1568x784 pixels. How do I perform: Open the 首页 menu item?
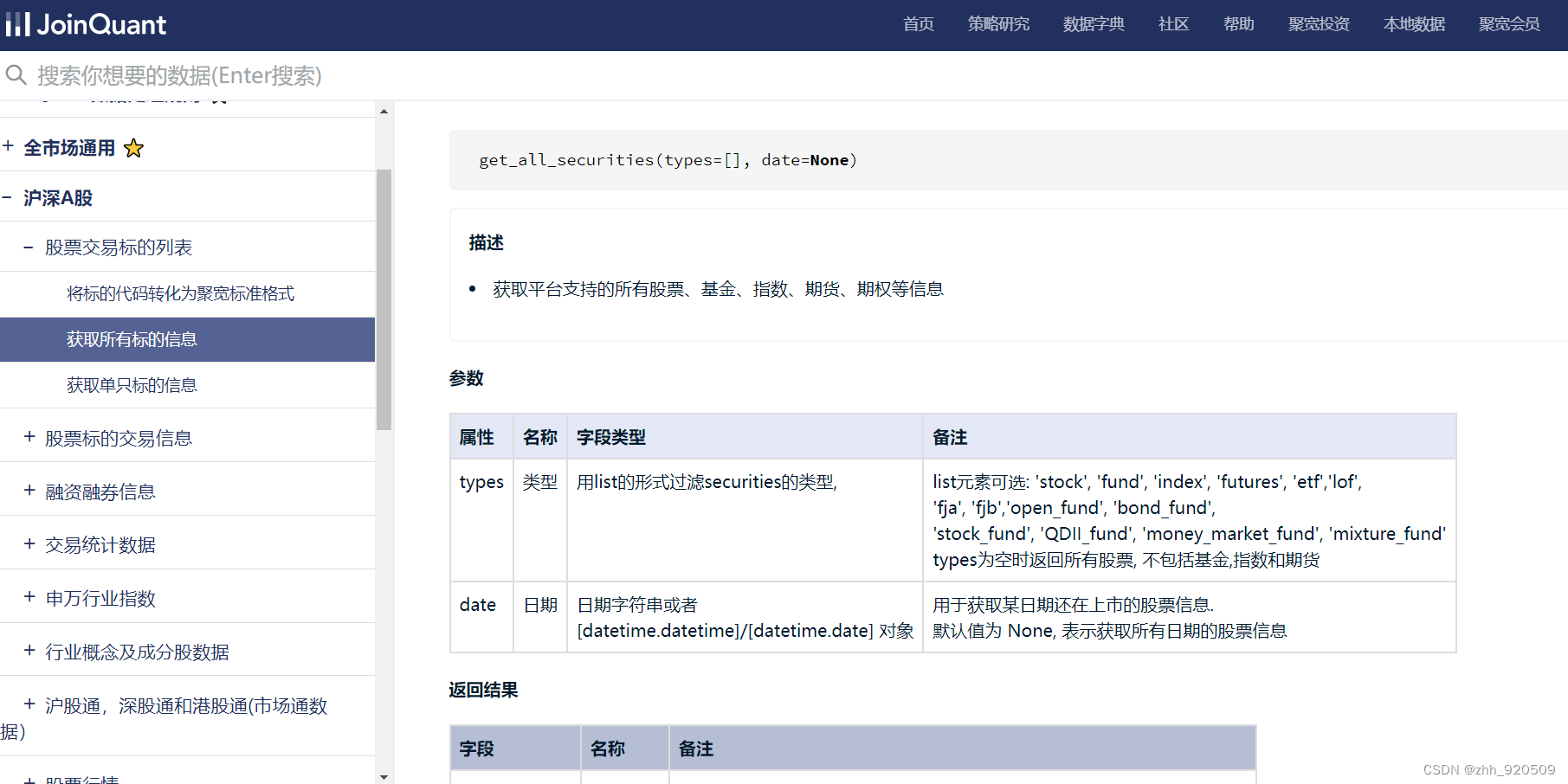(918, 24)
